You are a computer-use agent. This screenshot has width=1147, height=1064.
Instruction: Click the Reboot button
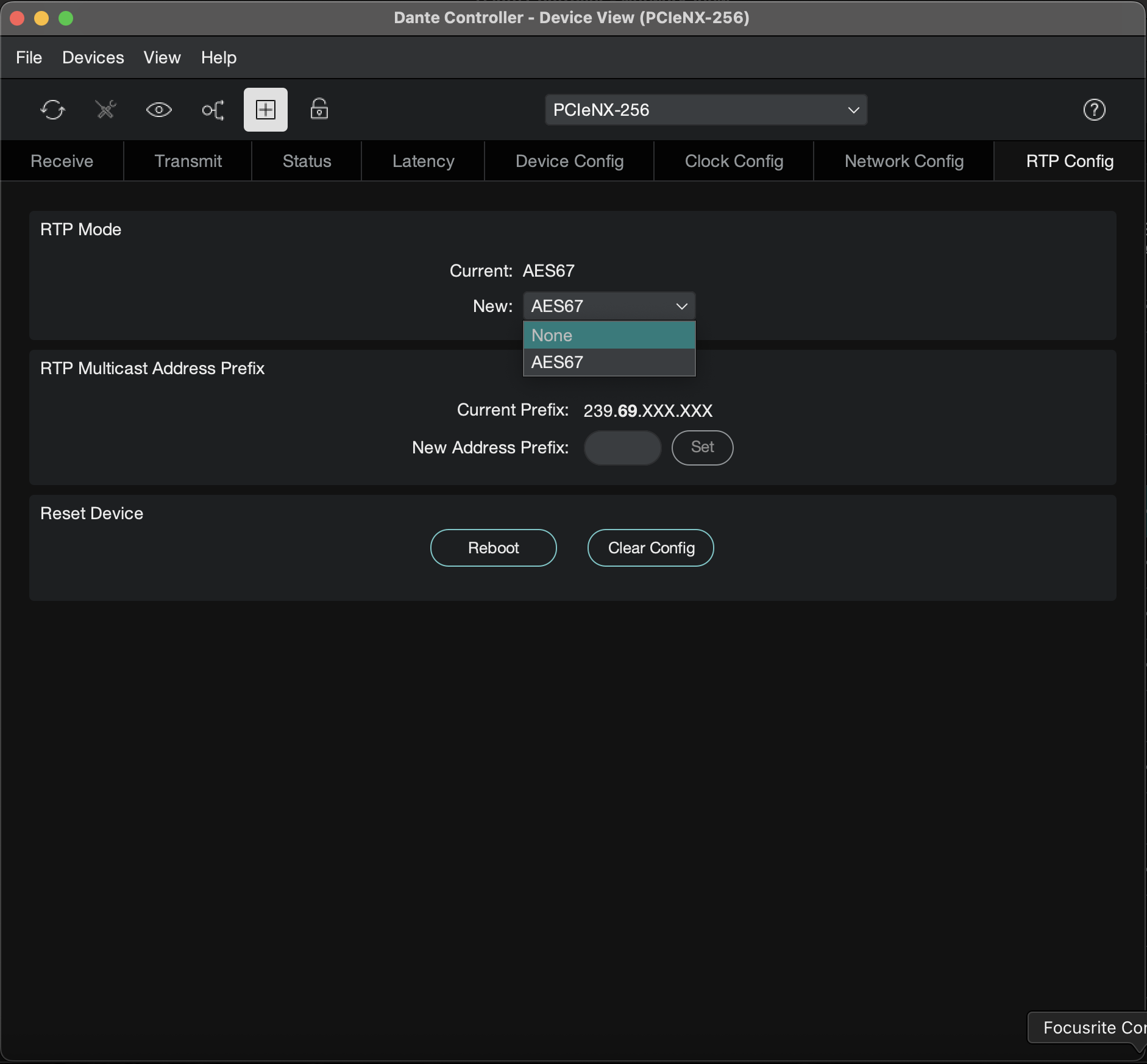493,548
